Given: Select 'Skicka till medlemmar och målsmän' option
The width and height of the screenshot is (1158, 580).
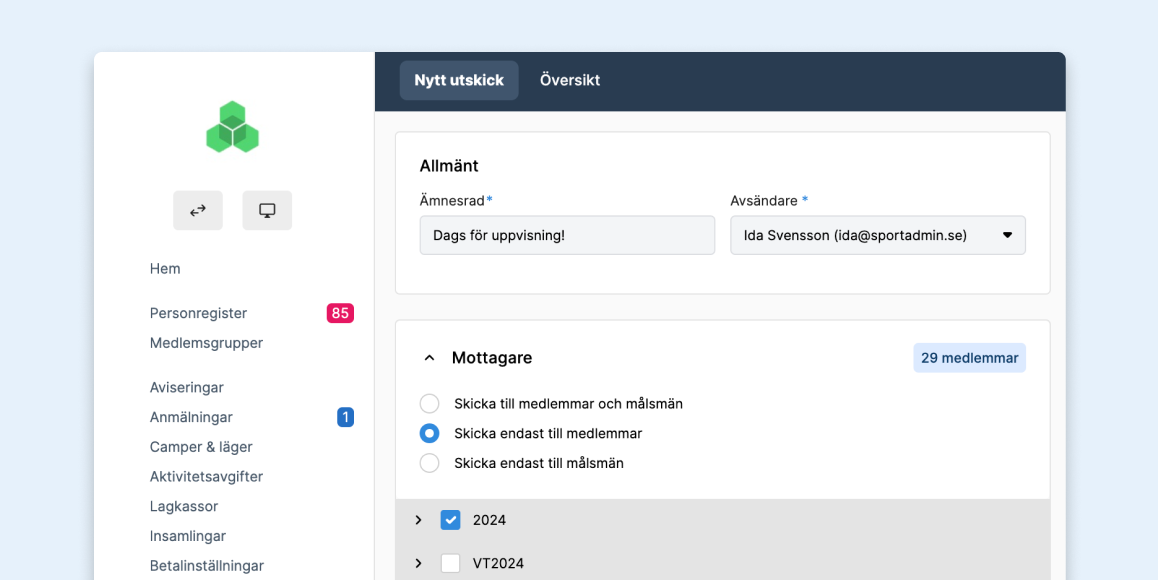Looking at the screenshot, I should pyautogui.click(x=429, y=404).
